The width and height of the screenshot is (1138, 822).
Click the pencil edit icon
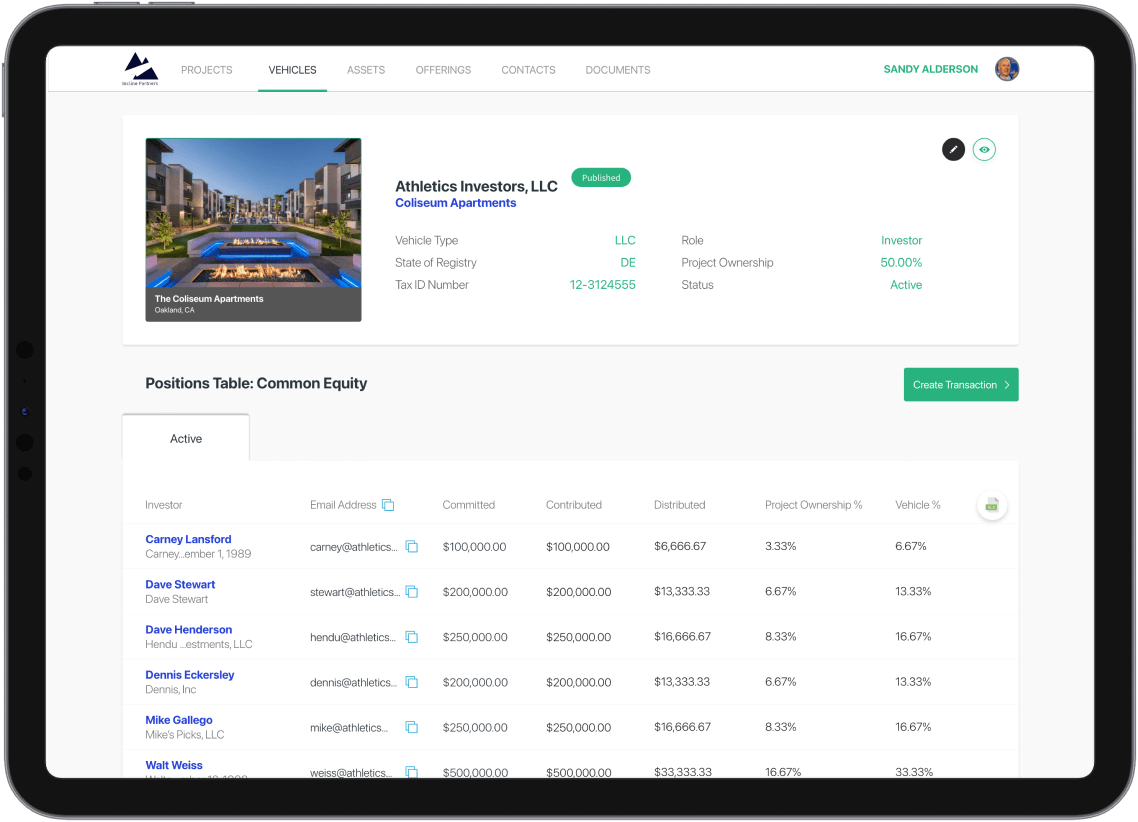tap(953, 150)
